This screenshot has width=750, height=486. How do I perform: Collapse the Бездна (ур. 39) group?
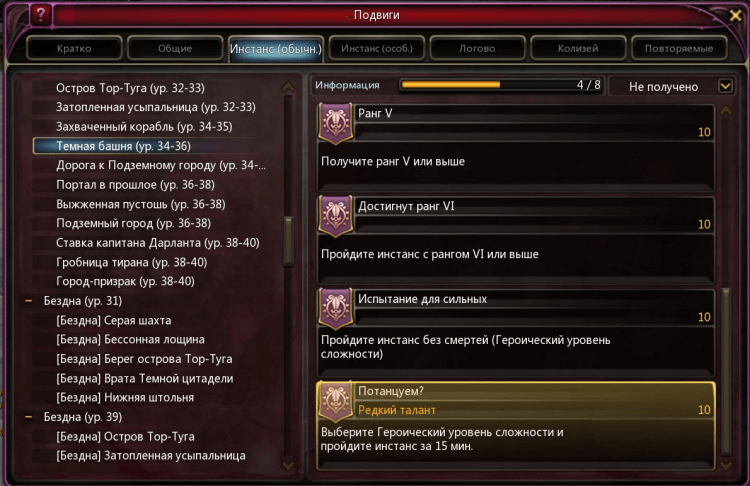[x=29, y=417]
